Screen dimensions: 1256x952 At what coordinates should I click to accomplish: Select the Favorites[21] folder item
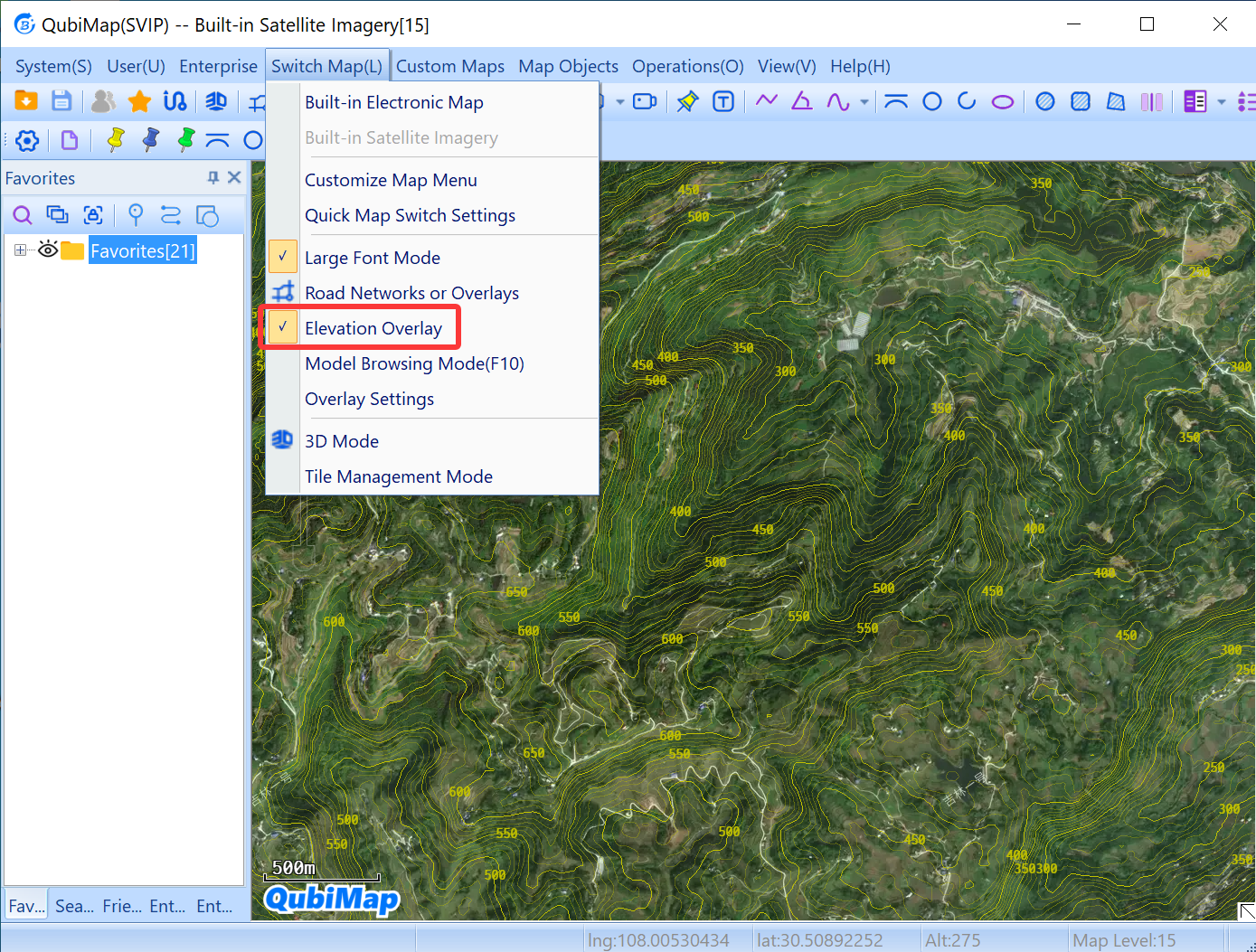tap(142, 250)
